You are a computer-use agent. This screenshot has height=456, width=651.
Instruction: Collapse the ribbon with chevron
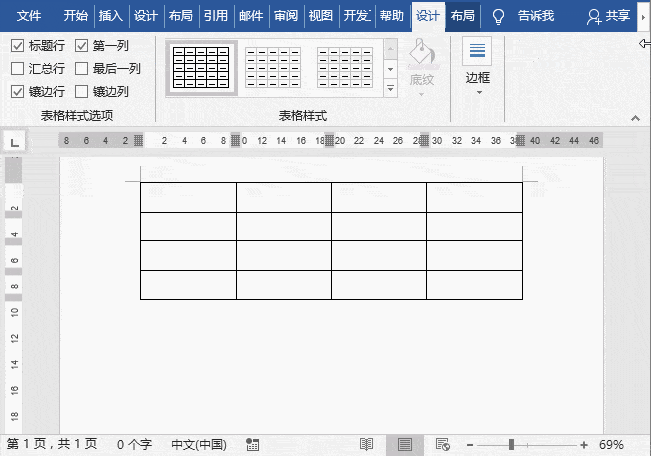[635, 118]
